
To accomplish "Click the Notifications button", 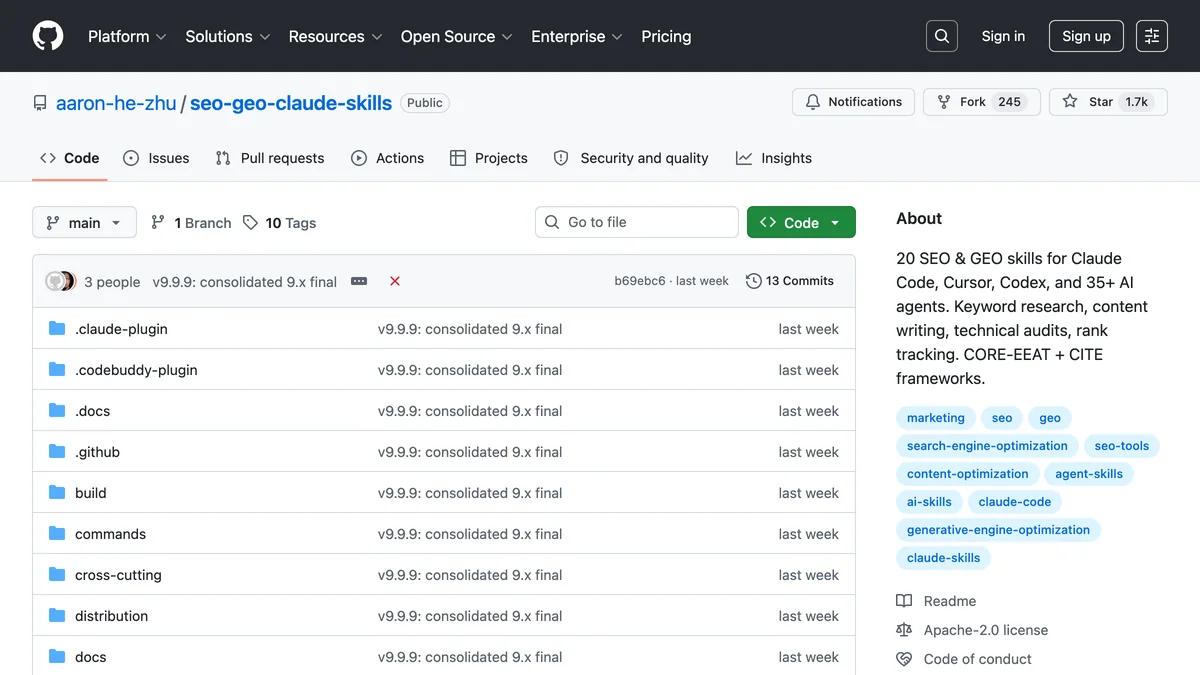I will click(x=853, y=102).
